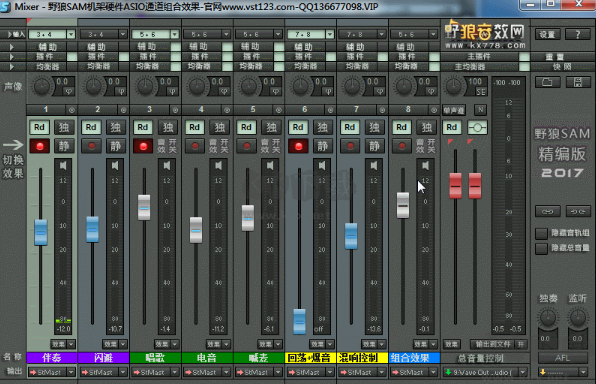Open the load preset folder icon
This screenshot has height=384, width=596.
[x=547, y=82]
